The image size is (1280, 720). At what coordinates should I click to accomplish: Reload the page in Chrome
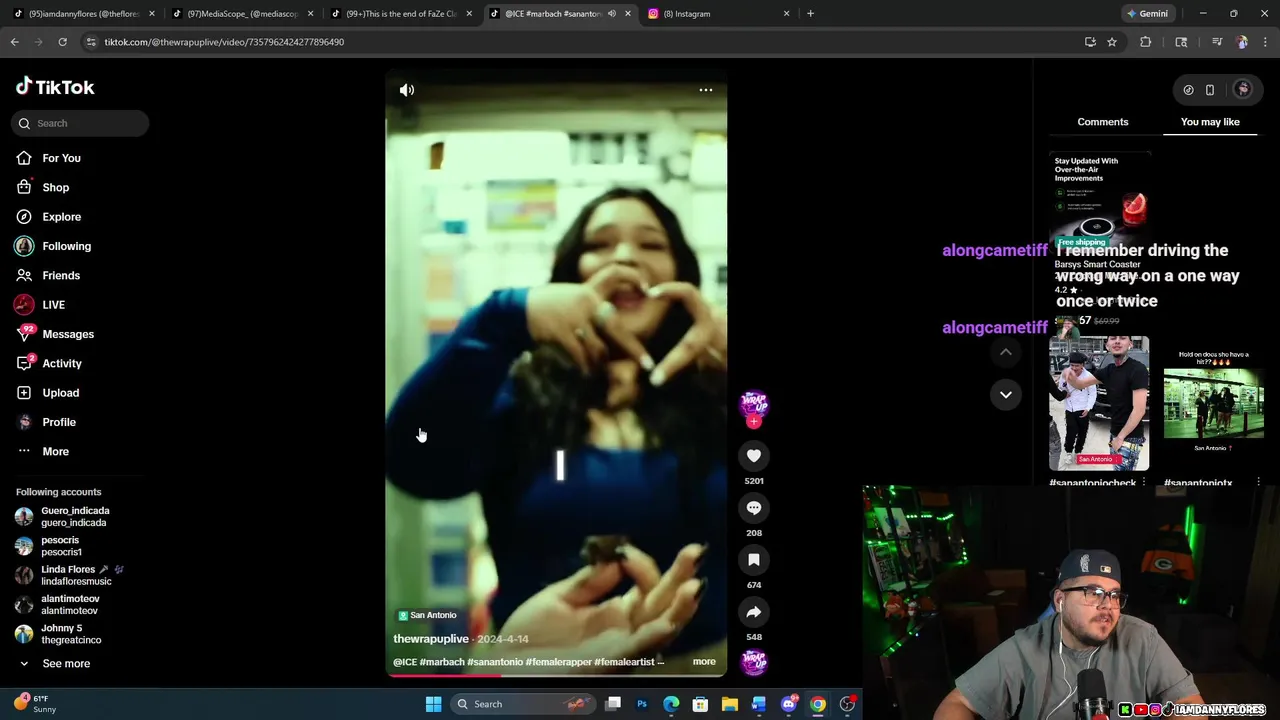(x=62, y=42)
